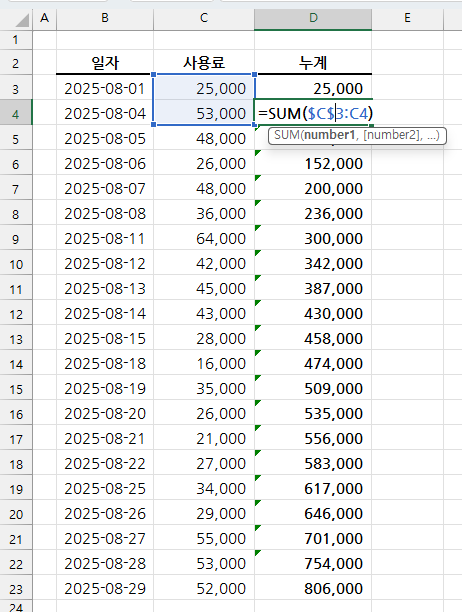Select row 4 header
Image resolution: width=462 pixels, height=612 pixels.
point(16,113)
